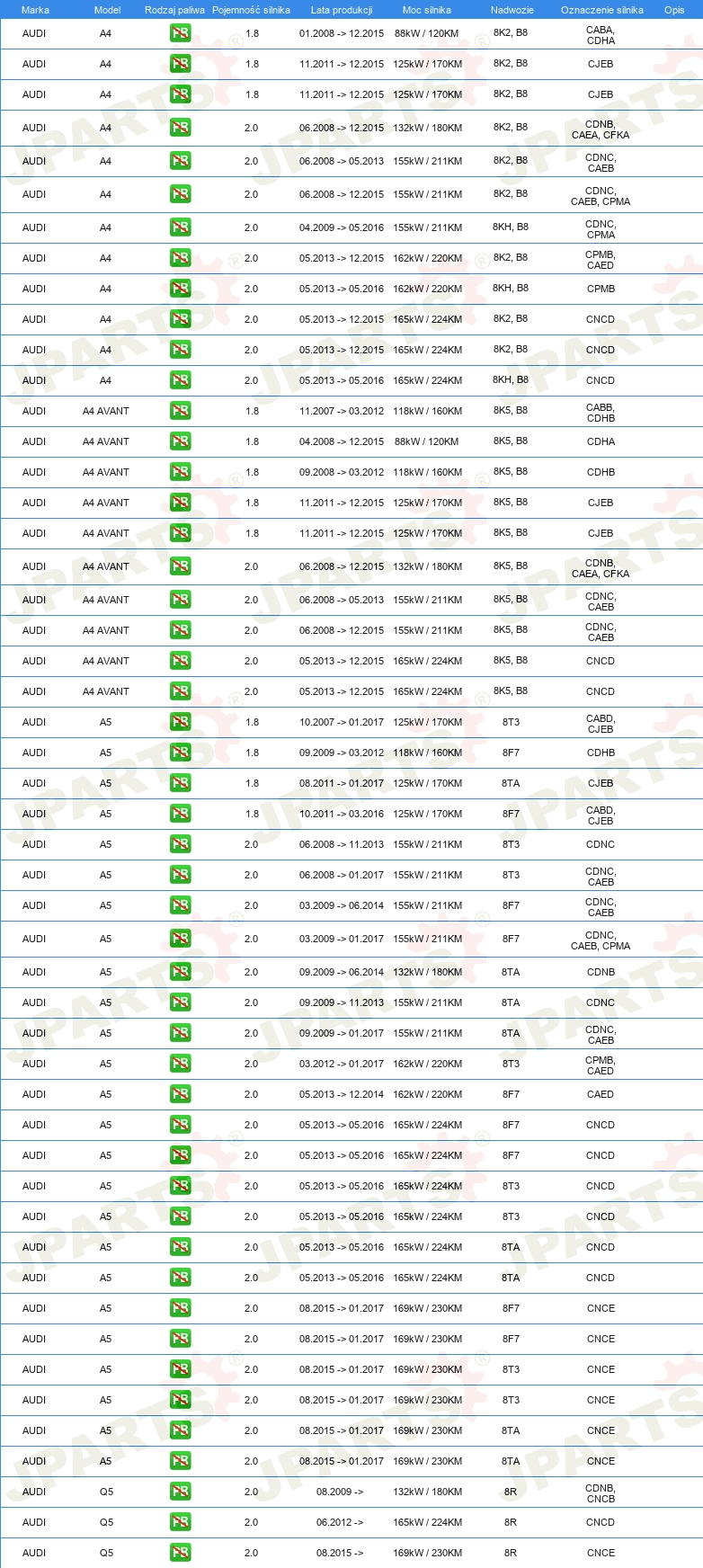Viewport: 703px width, 1568px height.
Task: Click date cell 10.2007 -> 01.2017
Action: (x=342, y=722)
